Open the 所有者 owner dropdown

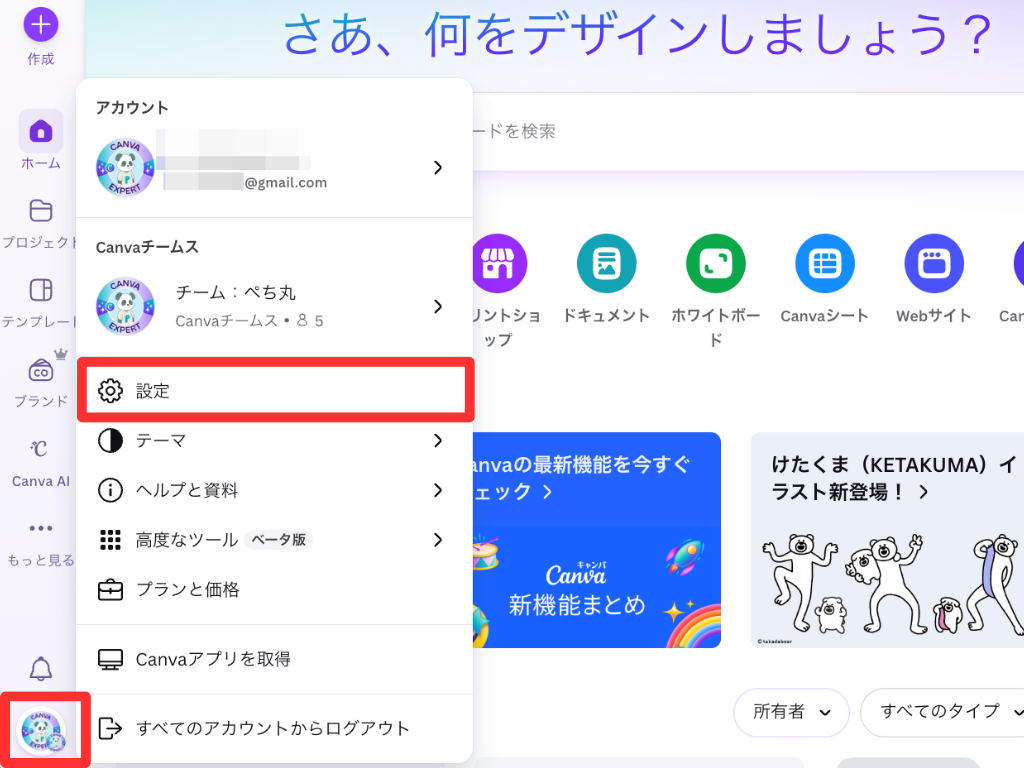(x=791, y=712)
